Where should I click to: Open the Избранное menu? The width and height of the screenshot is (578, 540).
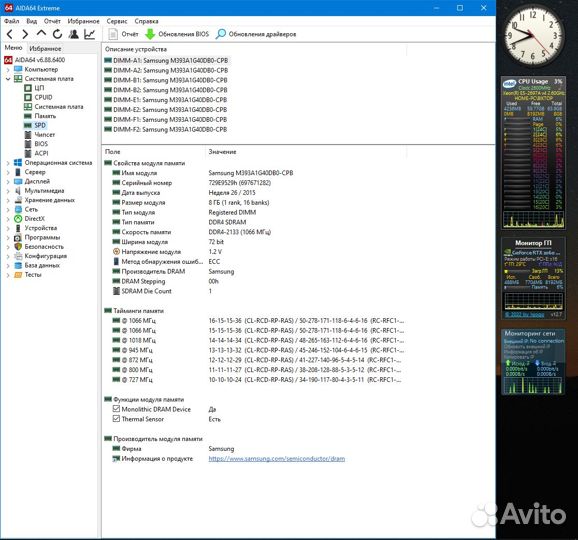(x=83, y=21)
